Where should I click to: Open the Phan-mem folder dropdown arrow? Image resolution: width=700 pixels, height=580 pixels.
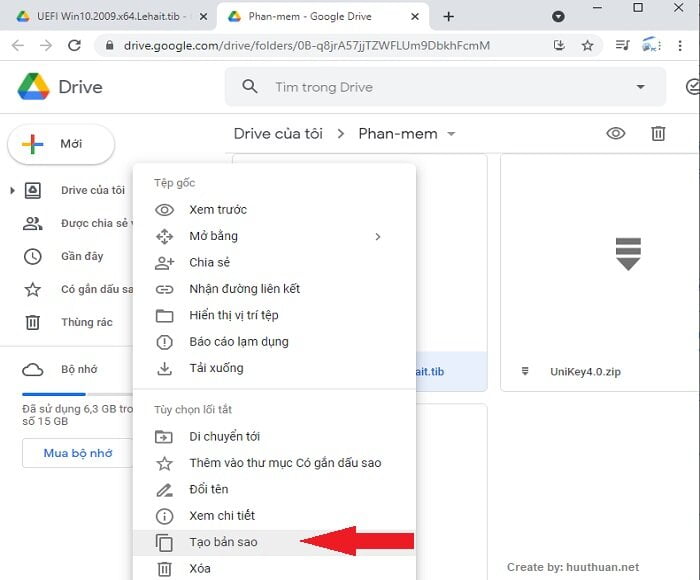click(x=451, y=134)
